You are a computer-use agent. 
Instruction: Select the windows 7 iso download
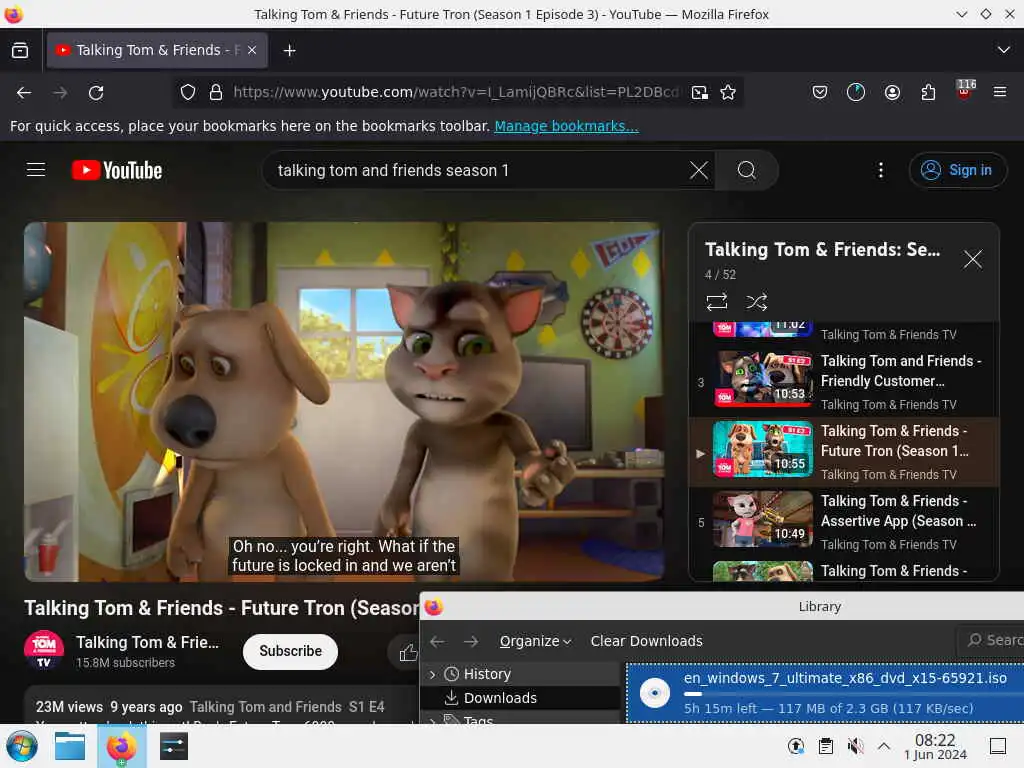[x=825, y=693]
